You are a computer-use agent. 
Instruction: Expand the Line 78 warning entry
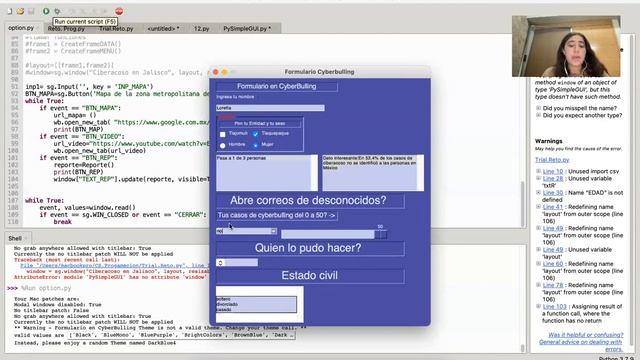538,285
